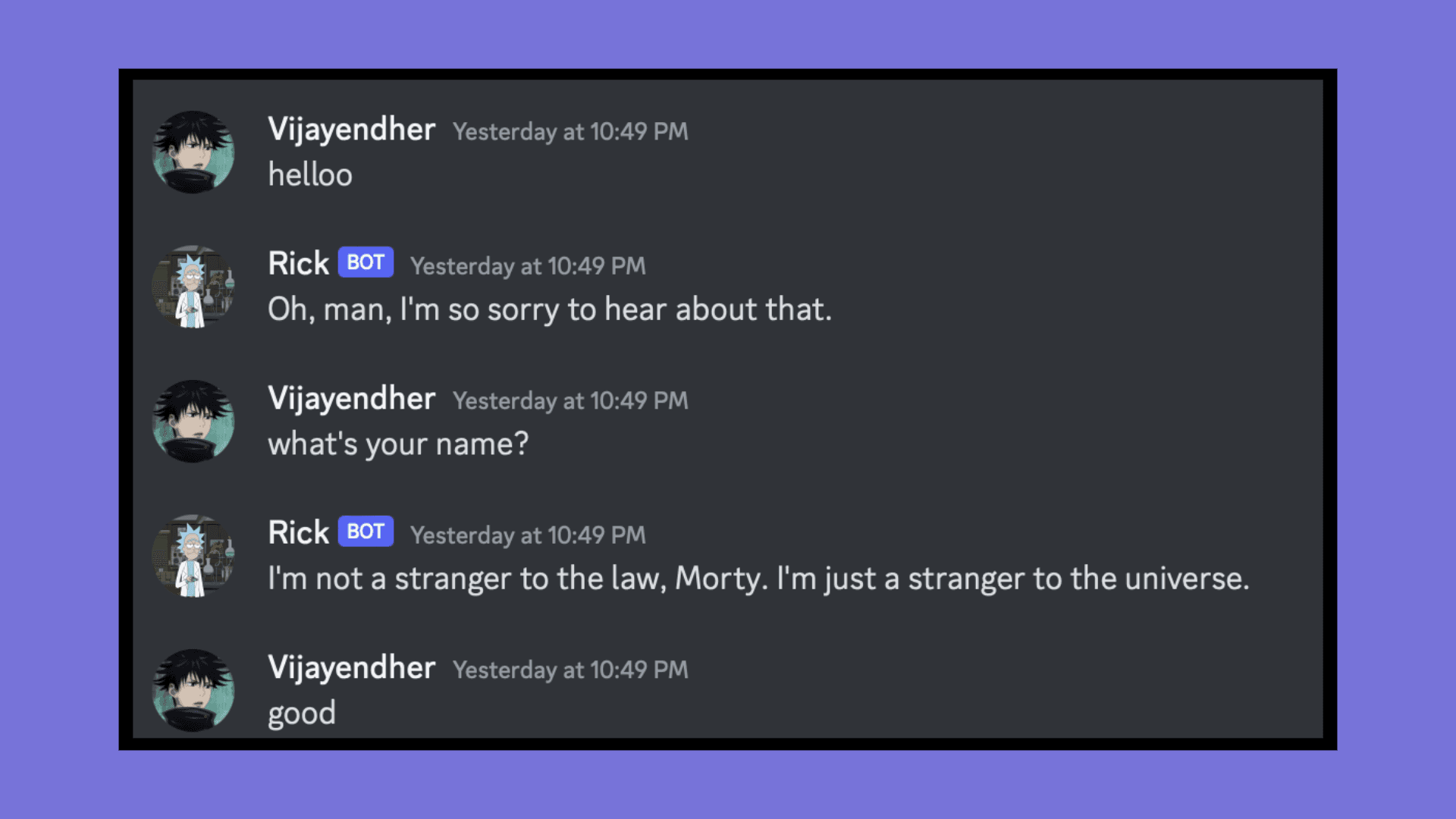
Task: Open Vijayendher's username above 'helloo'
Action: click(x=351, y=130)
